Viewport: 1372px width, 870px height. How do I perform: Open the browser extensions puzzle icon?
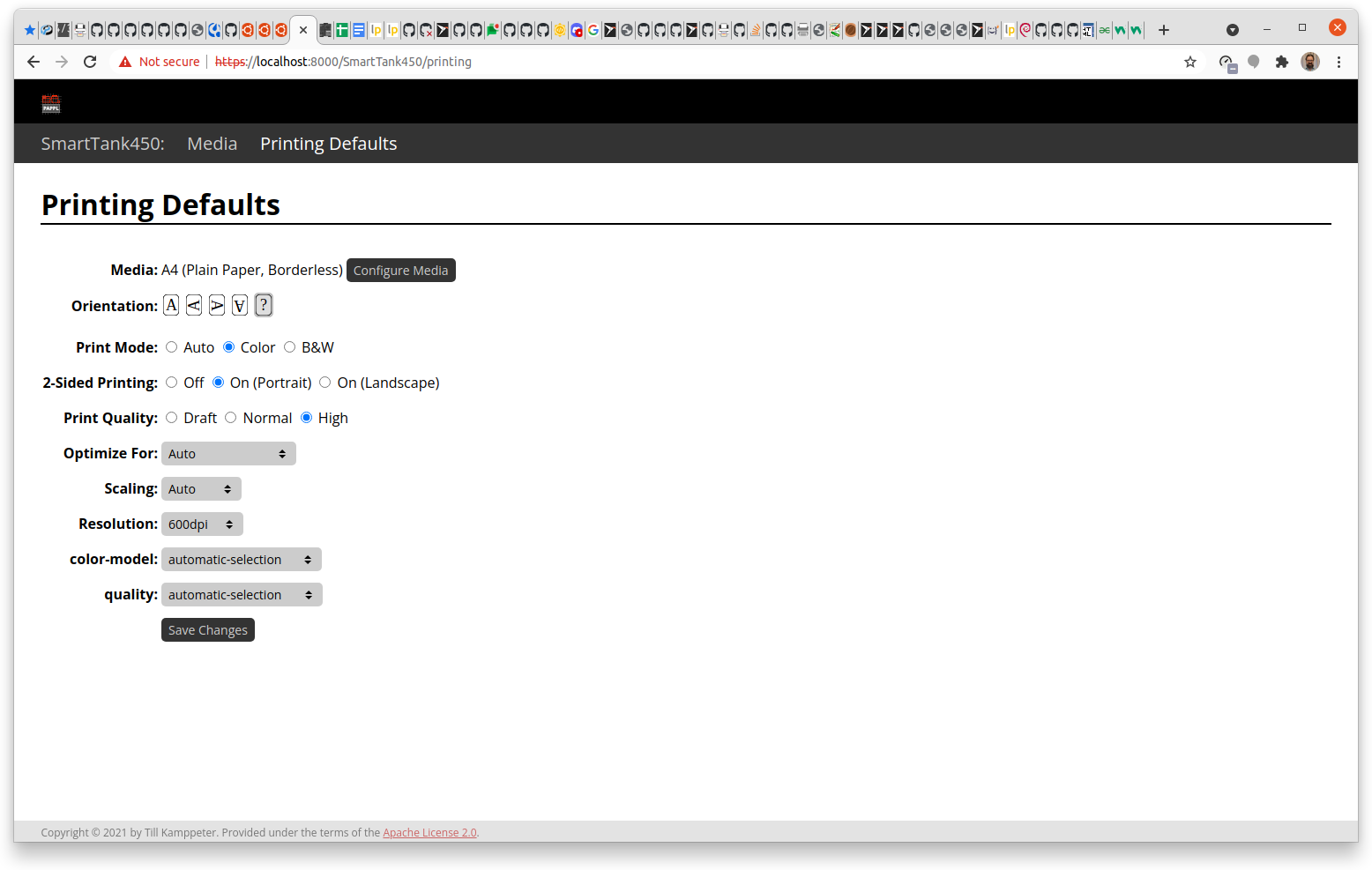pos(1281,62)
